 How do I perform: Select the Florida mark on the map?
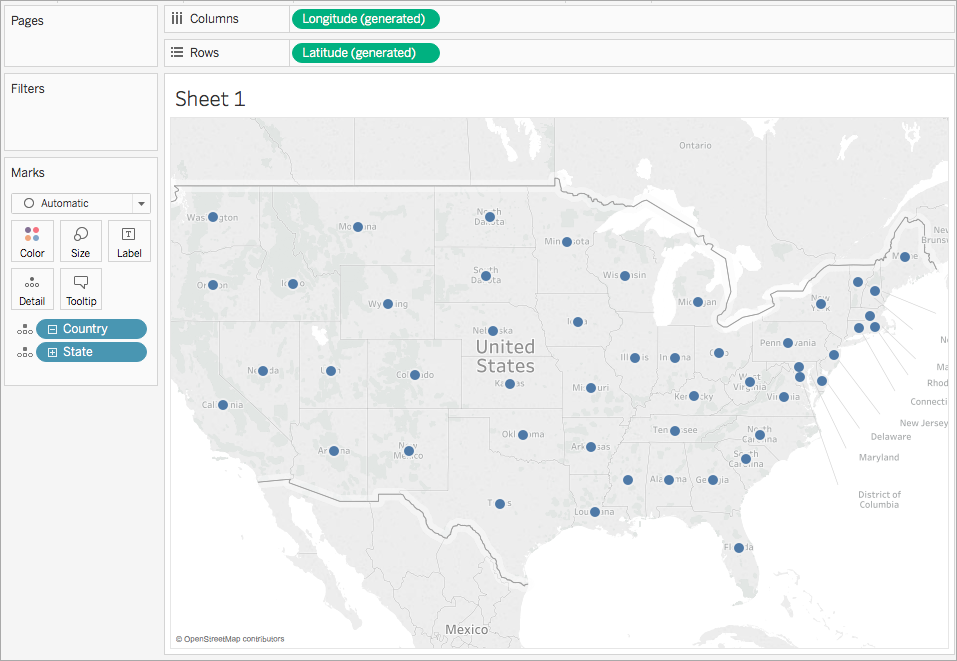coord(739,547)
